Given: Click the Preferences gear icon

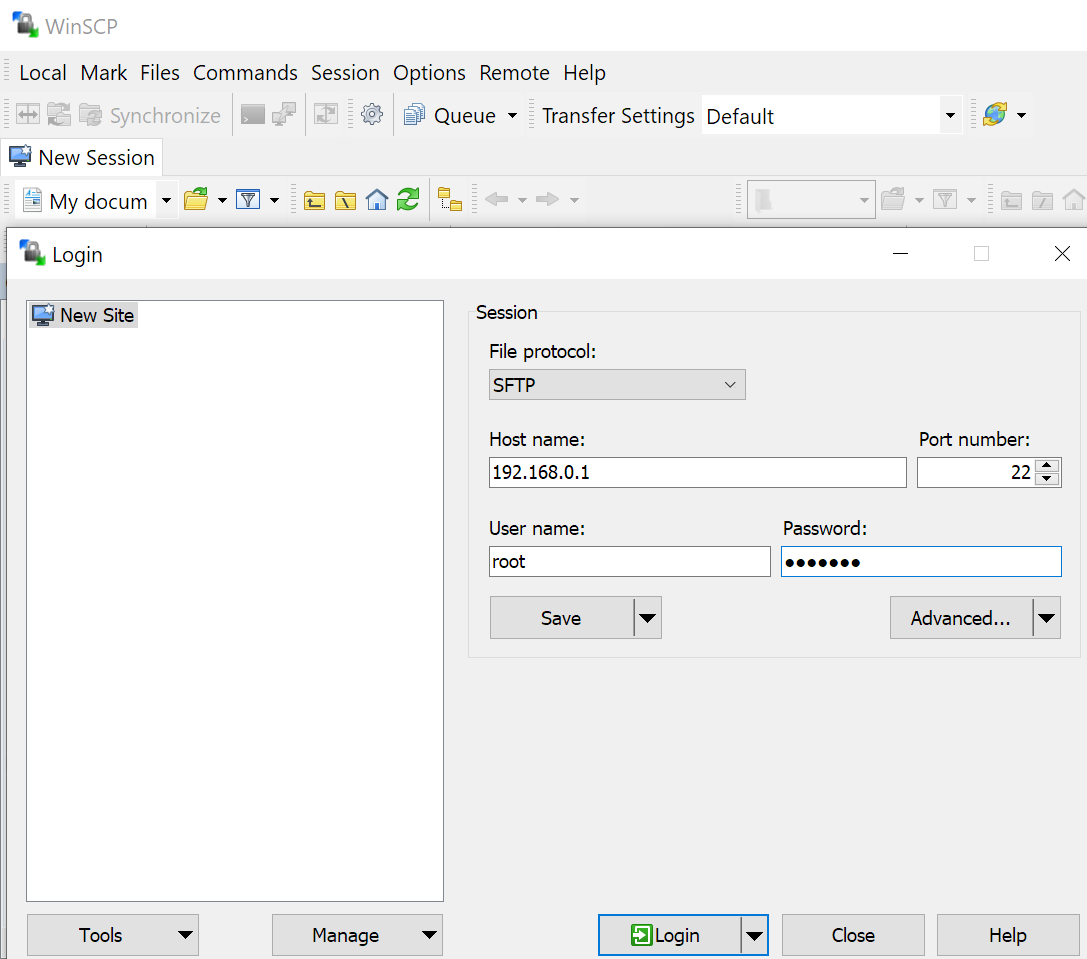Looking at the screenshot, I should tap(372, 114).
